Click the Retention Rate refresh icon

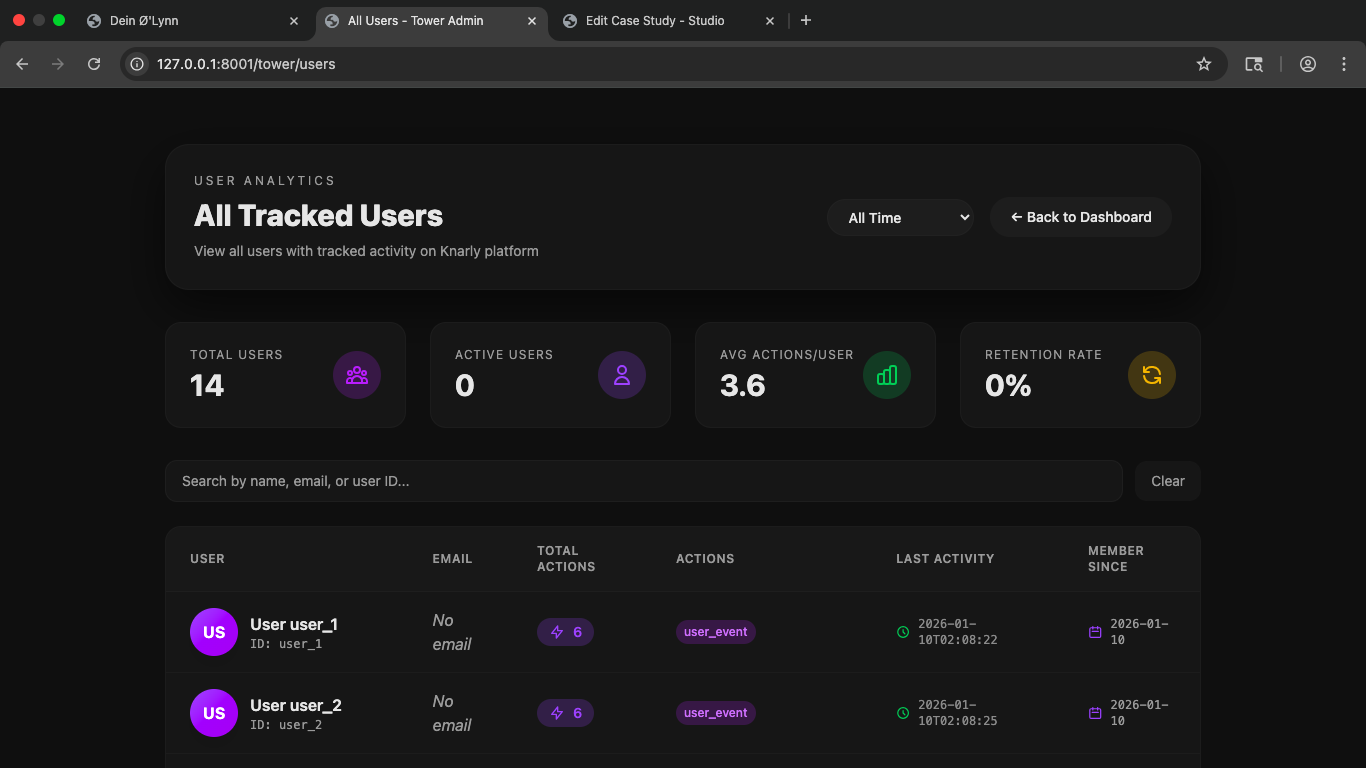click(x=1152, y=375)
